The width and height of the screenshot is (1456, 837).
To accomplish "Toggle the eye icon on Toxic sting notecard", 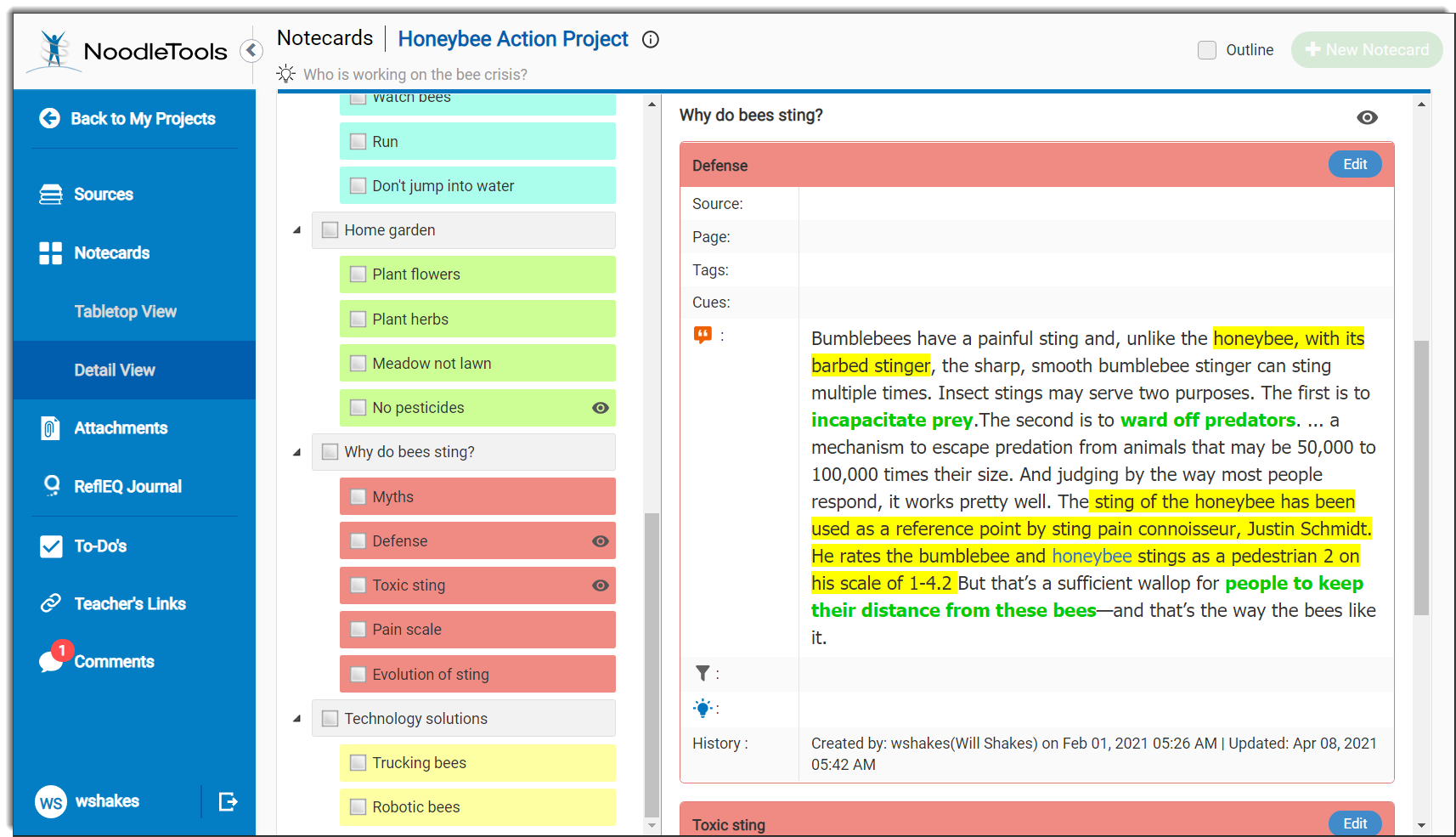I will (x=601, y=585).
